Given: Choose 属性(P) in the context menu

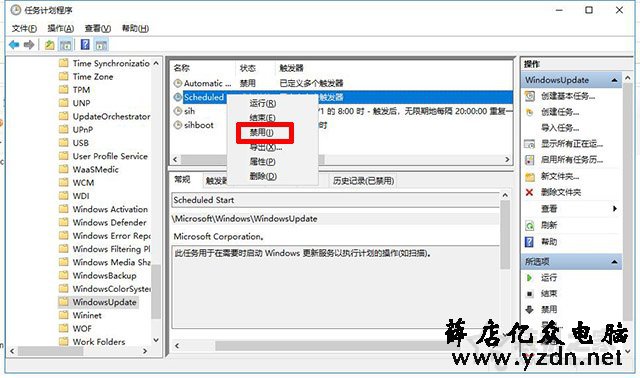Looking at the screenshot, I should click(262, 162).
